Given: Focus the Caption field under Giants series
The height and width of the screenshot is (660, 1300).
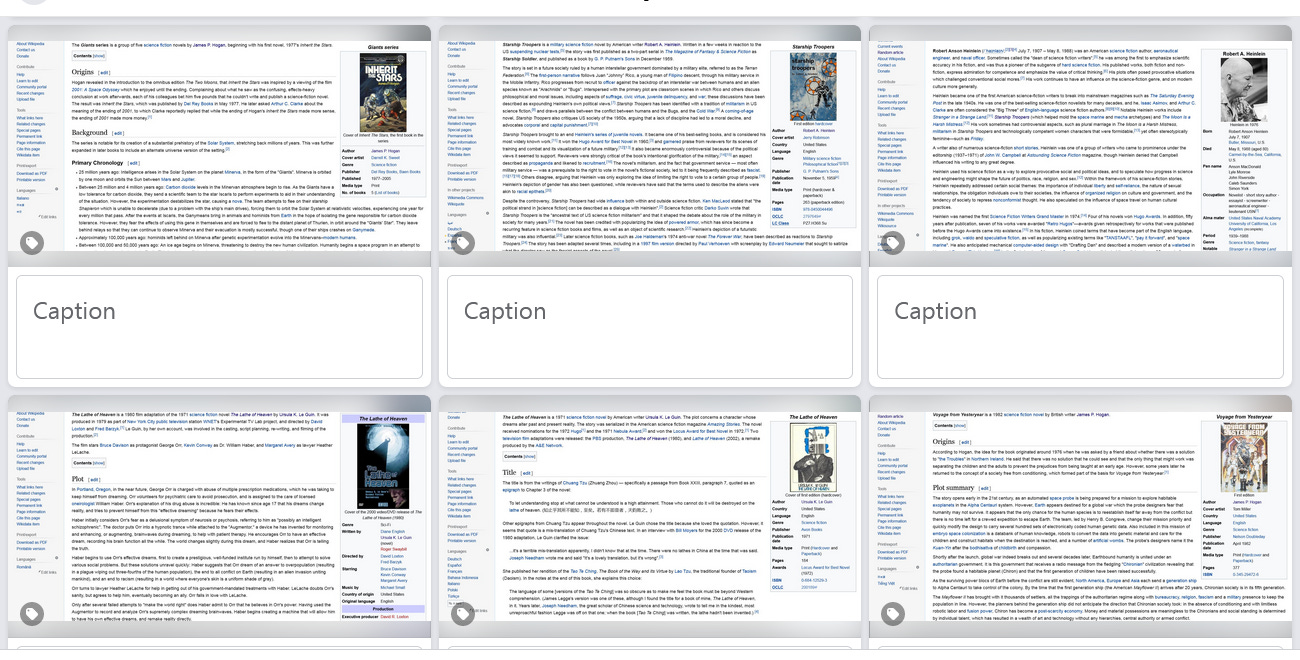Looking at the screenshot, I should 219,327.
